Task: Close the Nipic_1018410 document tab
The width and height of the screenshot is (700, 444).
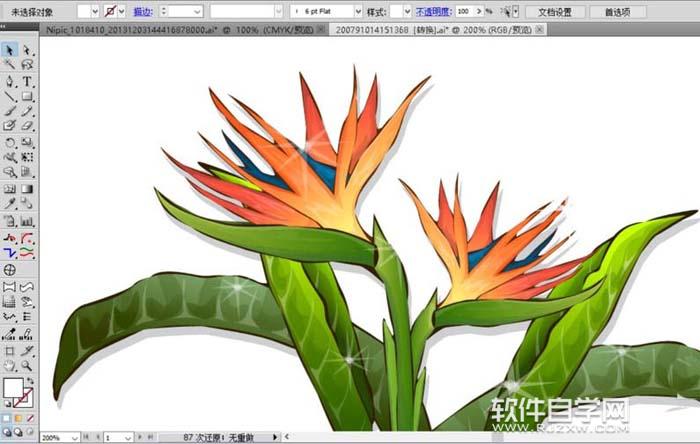Action: pos(320,29)
